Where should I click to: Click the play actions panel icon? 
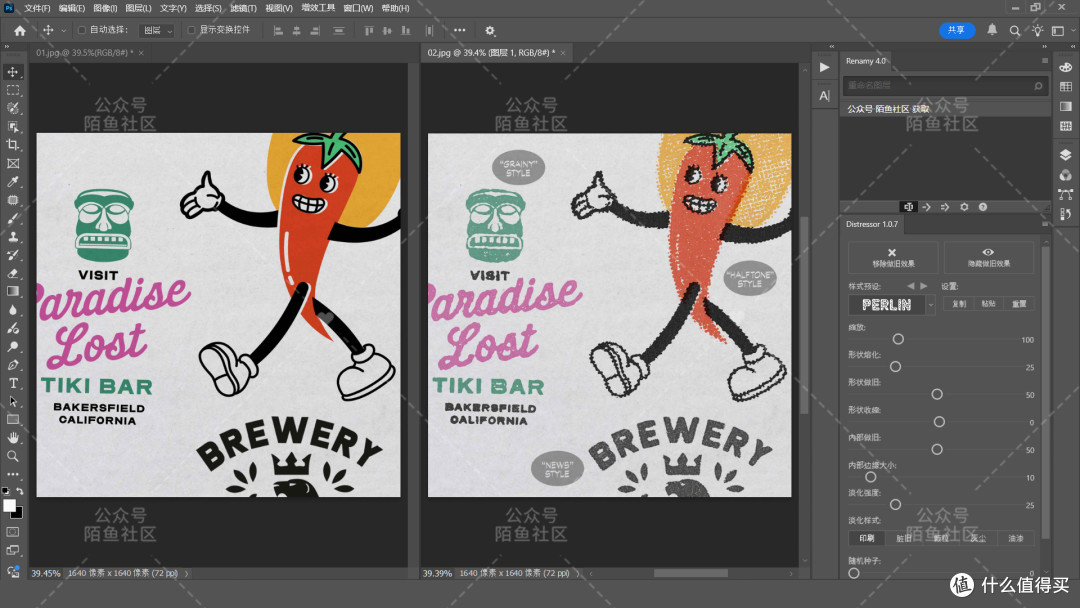click(x=824, y=67)
